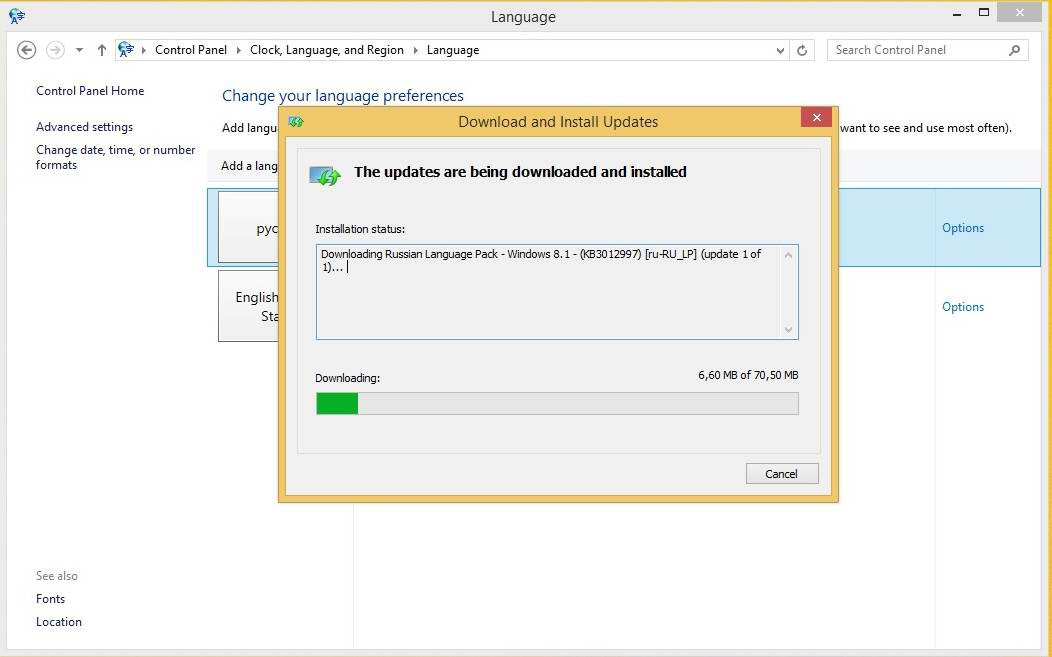Image resolution: width=1052 pixels, height=657 pixels.
Task: Expand the address bar history dropdown
Action: [781, 50]
